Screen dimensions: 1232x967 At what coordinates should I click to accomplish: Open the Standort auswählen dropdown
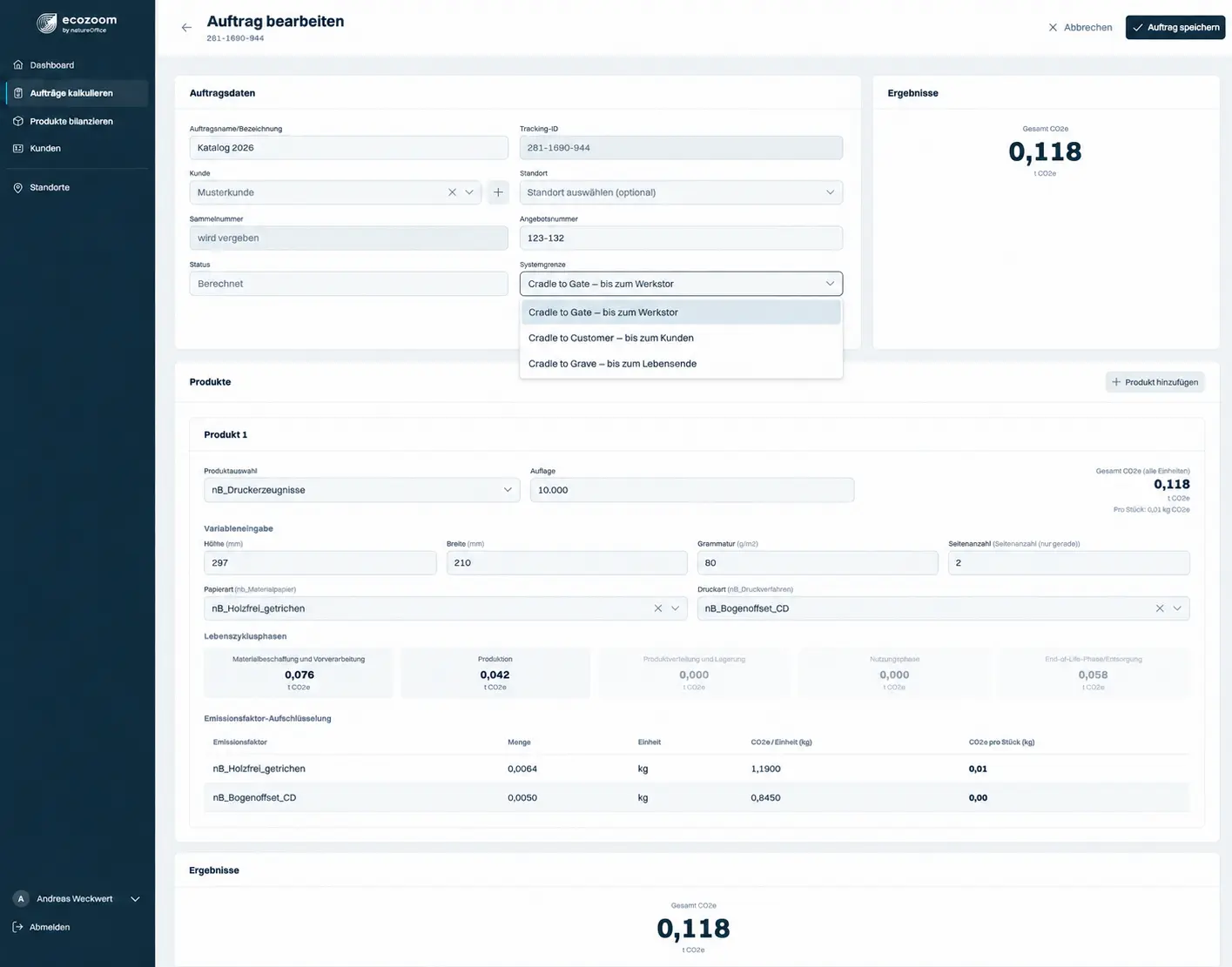coord(681,192)
